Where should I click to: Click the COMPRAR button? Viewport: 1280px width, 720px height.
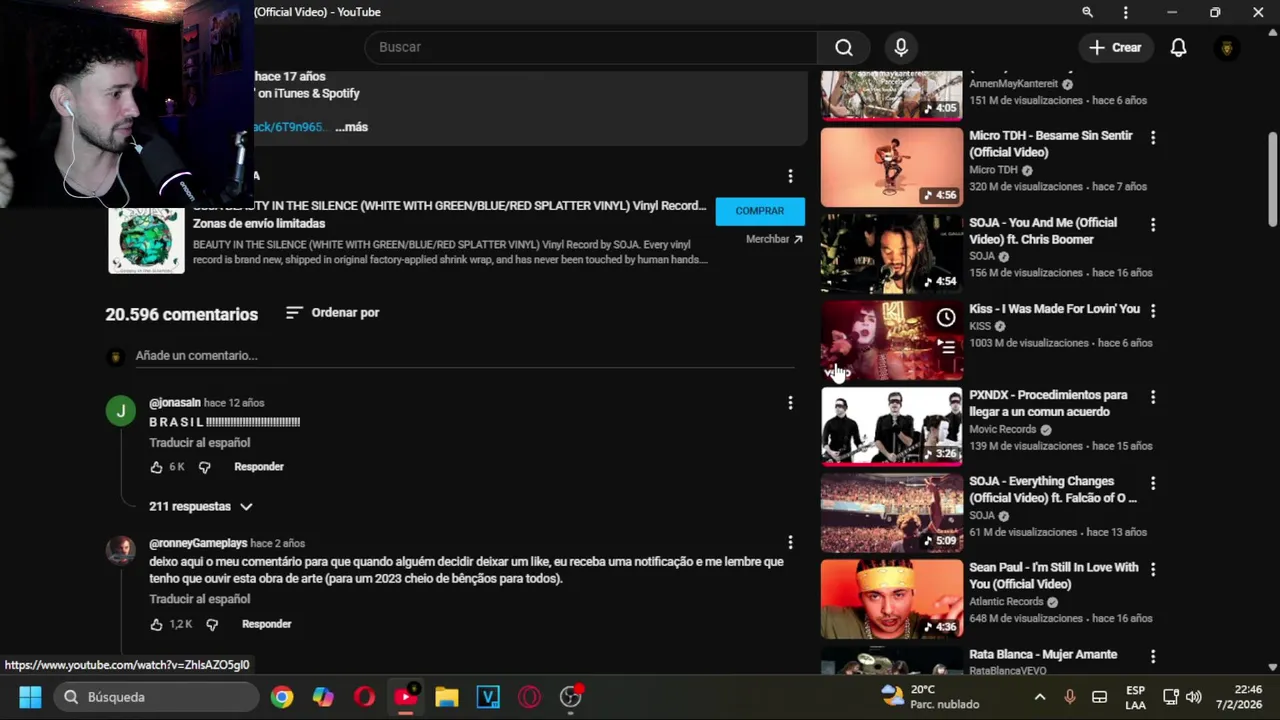click(760, 211)
